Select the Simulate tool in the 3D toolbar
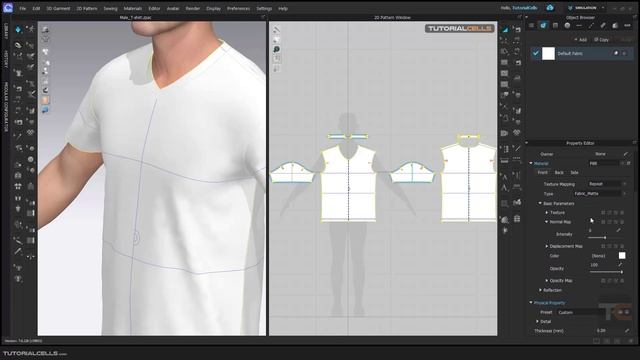The width and height of the screenshot is (640, 360). pos(18,29)
